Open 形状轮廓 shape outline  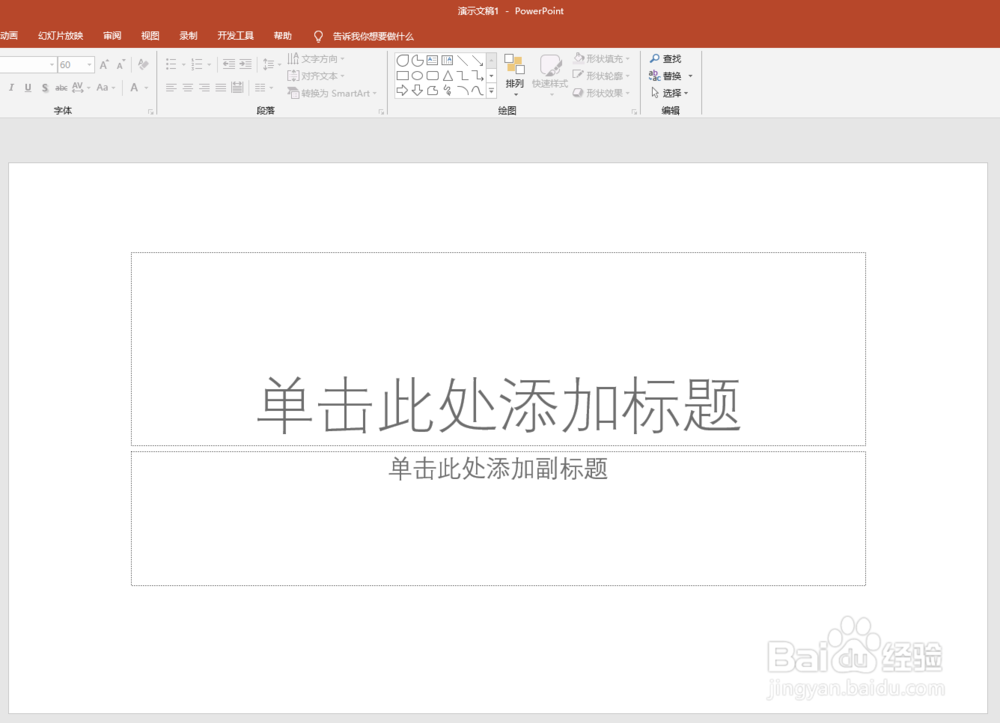click(601, 76)
